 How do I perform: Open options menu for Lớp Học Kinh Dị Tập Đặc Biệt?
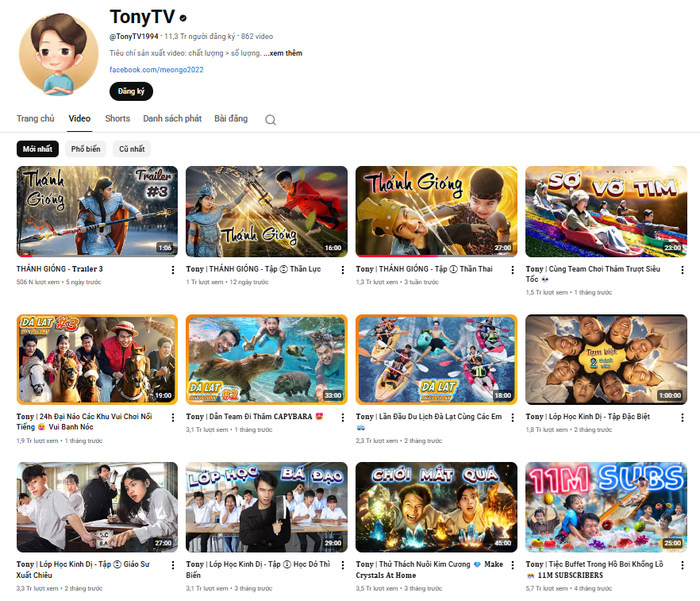[x=682, y=417]
